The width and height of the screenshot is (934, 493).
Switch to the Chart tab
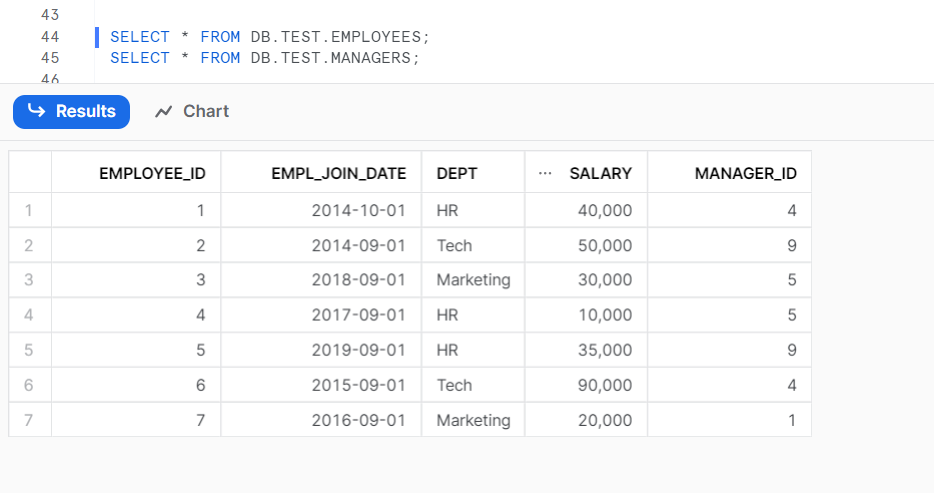click(x=192, y=111)
